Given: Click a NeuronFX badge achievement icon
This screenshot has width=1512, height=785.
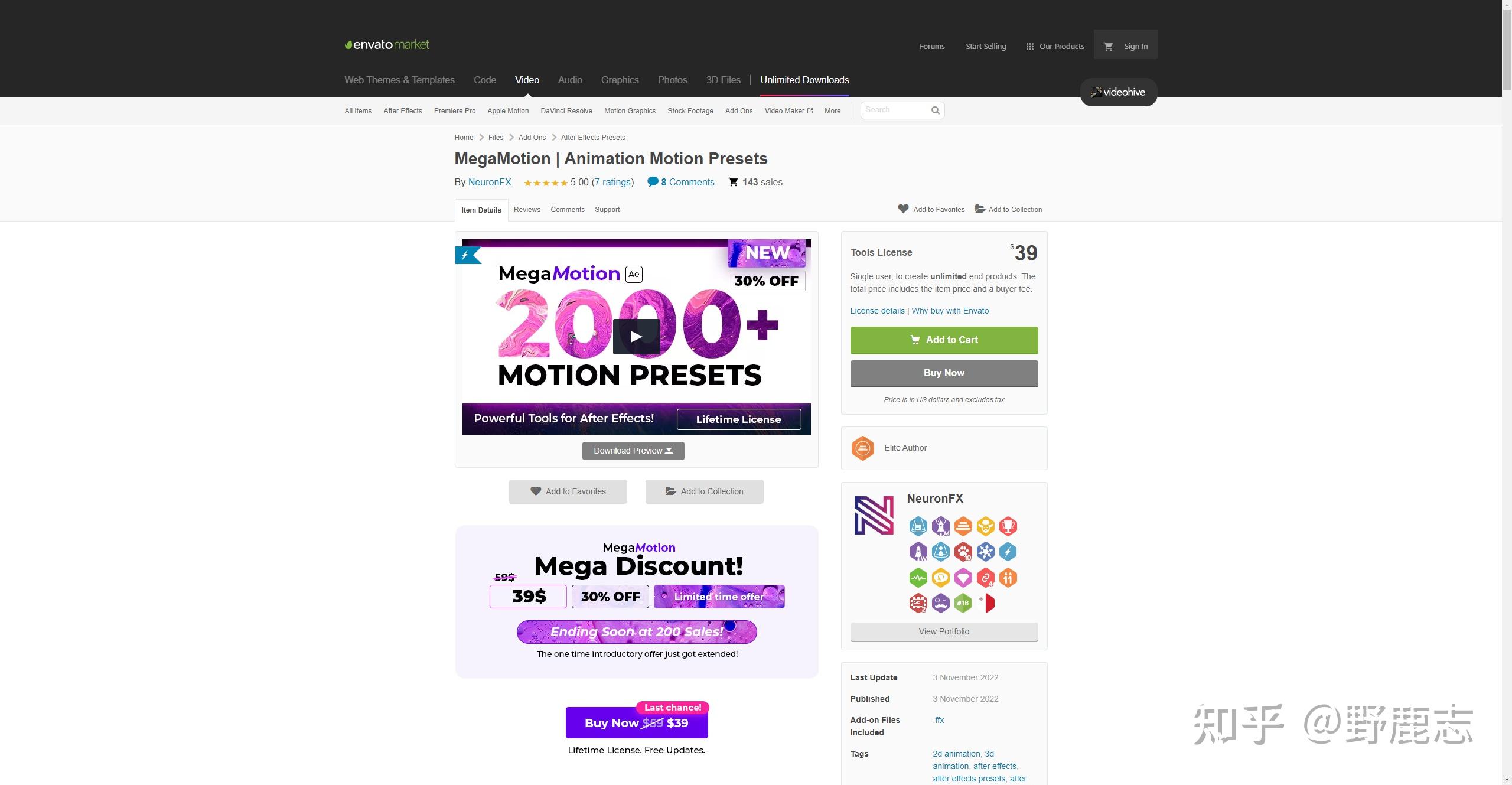Looking at the screenshot, I should pos(916,525).
